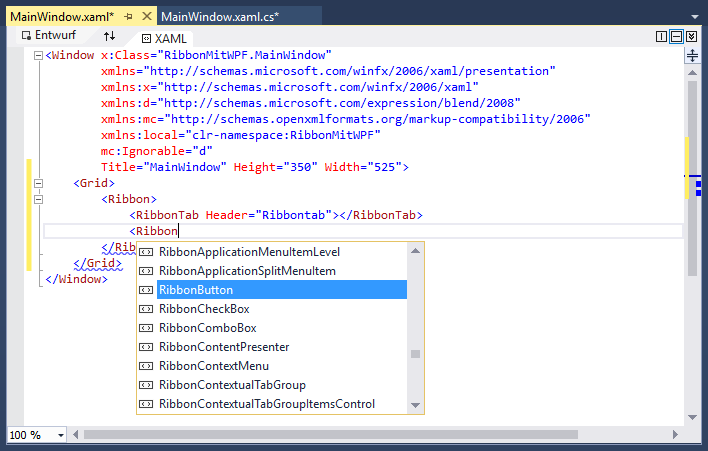Click the editor vertical scrollbar thumb
This screenshot has height=451, width=708.
(x=692, y=178)
